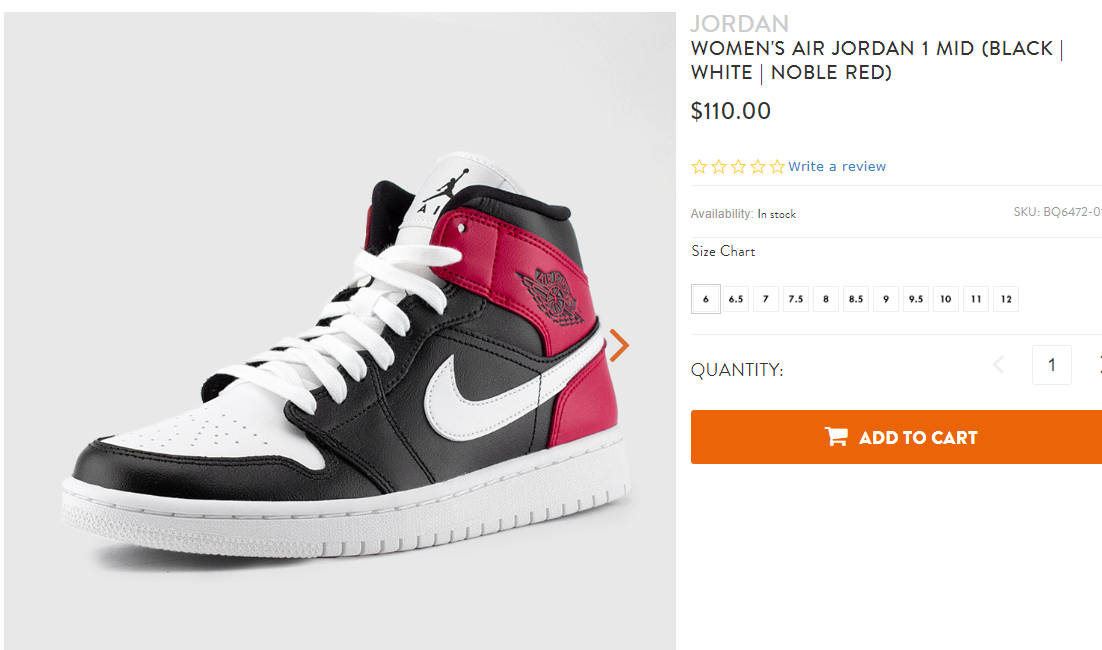Show next product image with orange chevron
The width and height of the screenshot is (1102, 650).
[x=620, y=345]
